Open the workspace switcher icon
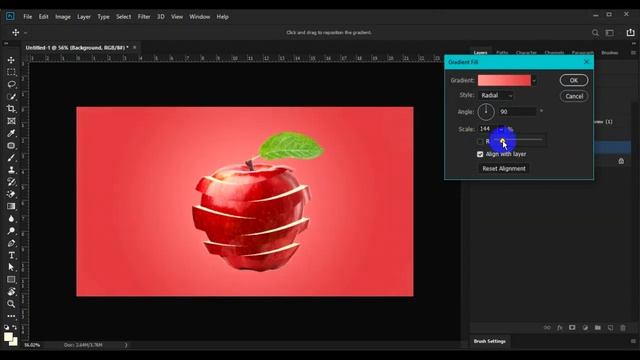The height and width of the screenshot is (360, 640). point(610,33)
